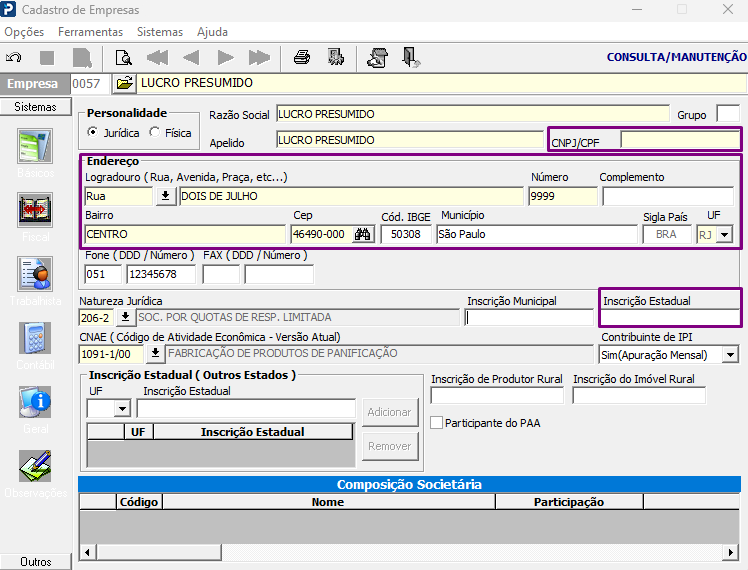Open the Contábil calculator icon

35,338
